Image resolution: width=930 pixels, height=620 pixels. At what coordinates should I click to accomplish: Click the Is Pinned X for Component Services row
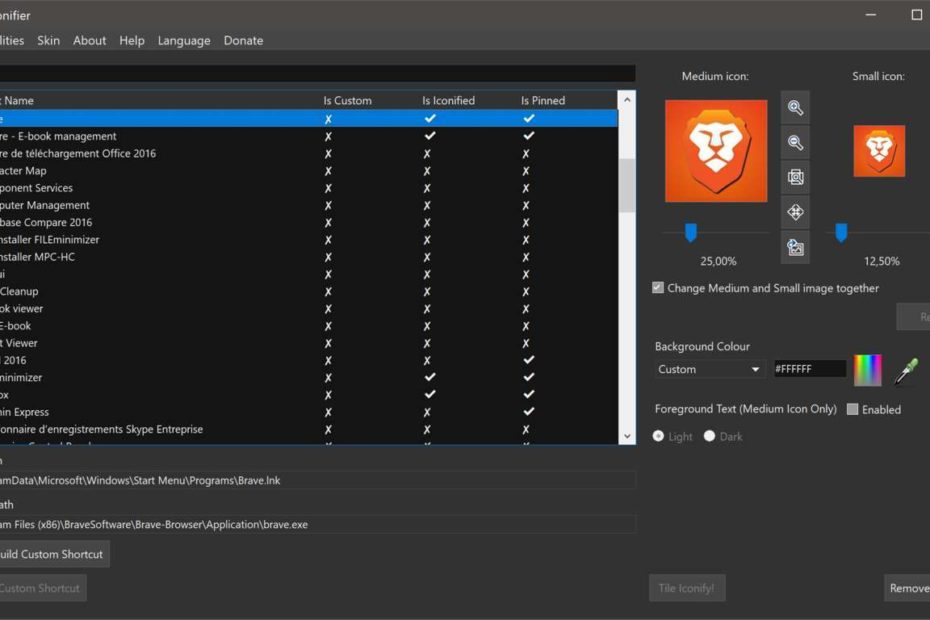(525, 188)
